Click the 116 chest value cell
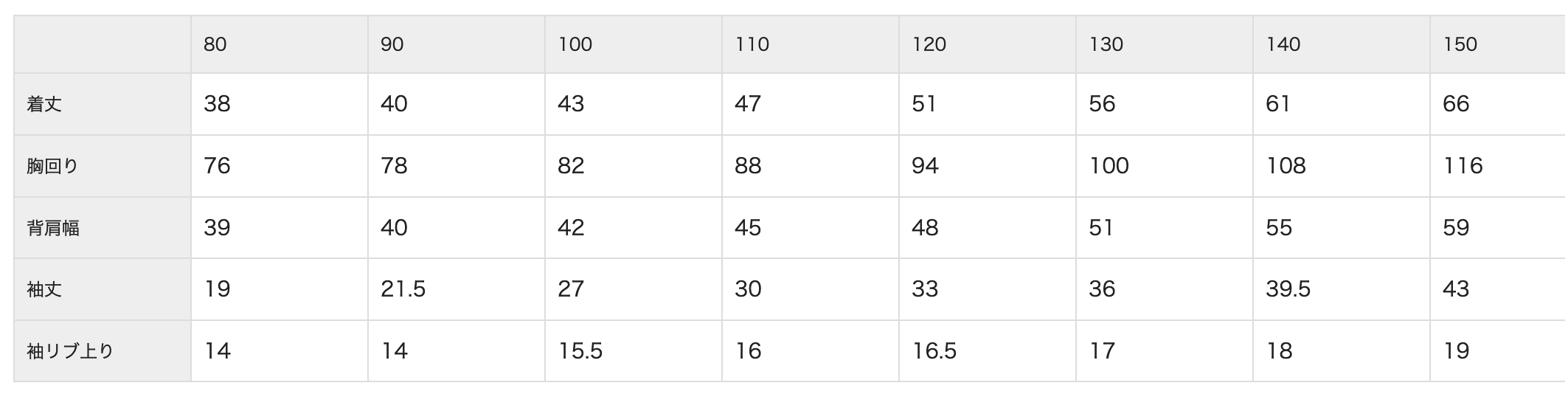 [x=1499, y=166]
